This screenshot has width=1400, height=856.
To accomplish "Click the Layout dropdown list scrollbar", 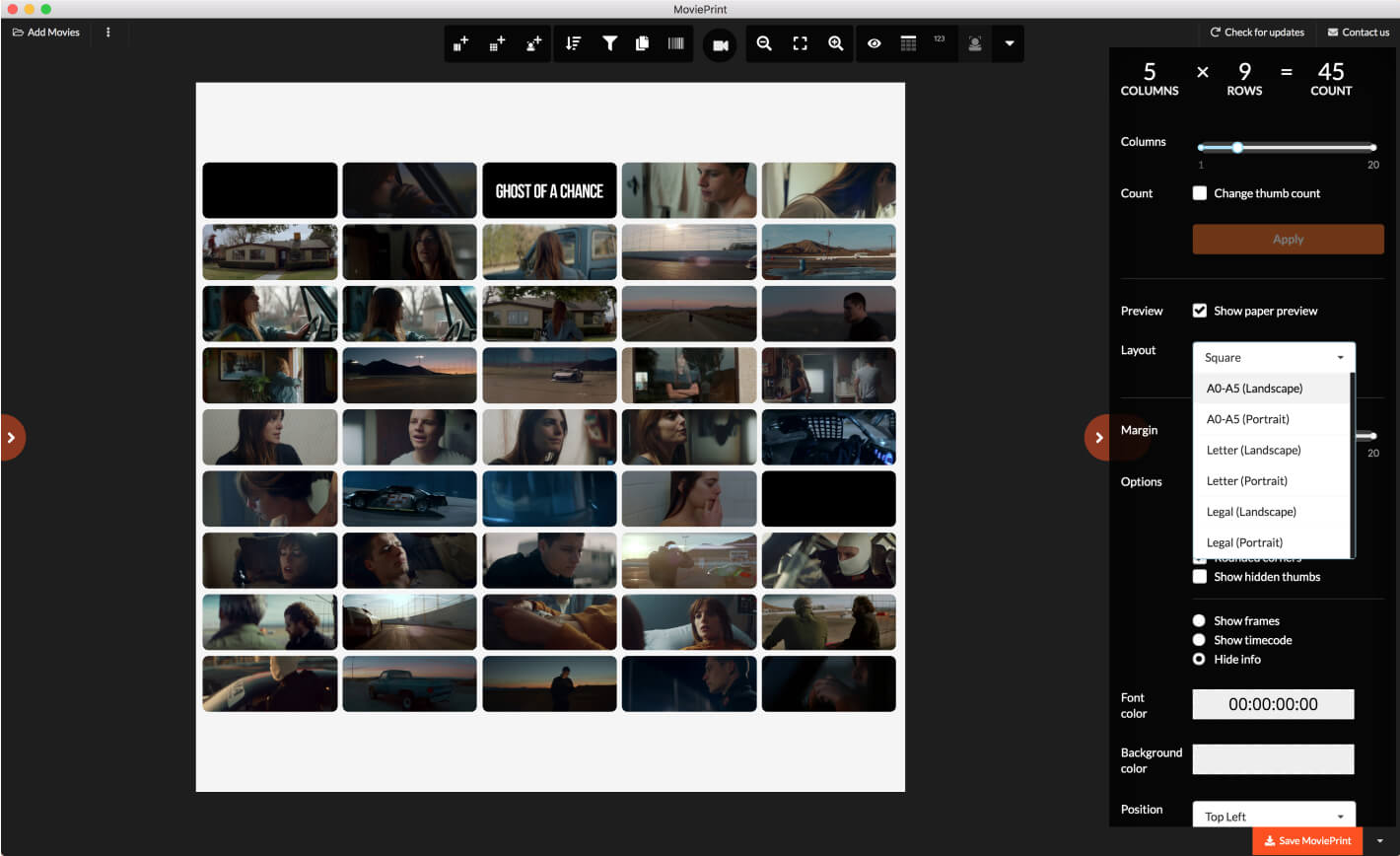I will point(1353,465).
